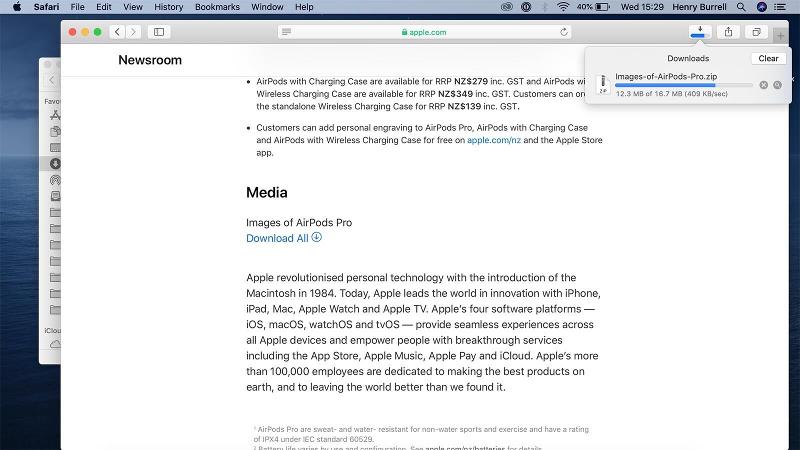Open the Bookmarks menu
800x450 pixels.
(x=217, y=7)
